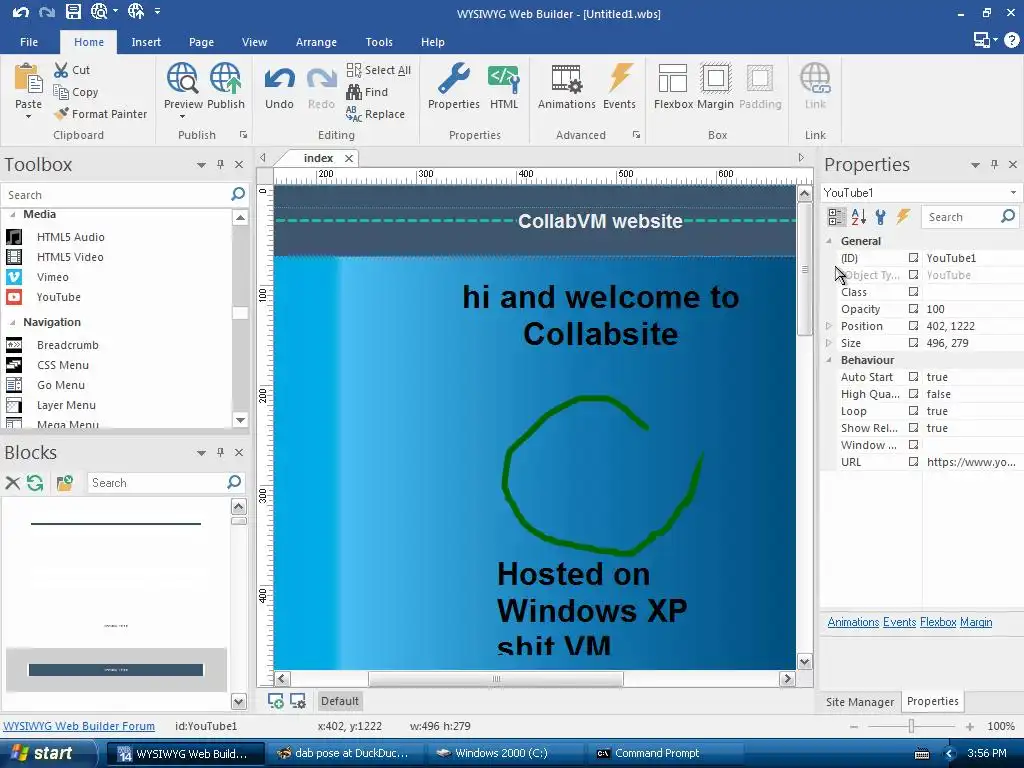Viewport: 1024px width, 768px height.
Task: Switch to the Arrange ribbon tab
Action: coord(316,42)
